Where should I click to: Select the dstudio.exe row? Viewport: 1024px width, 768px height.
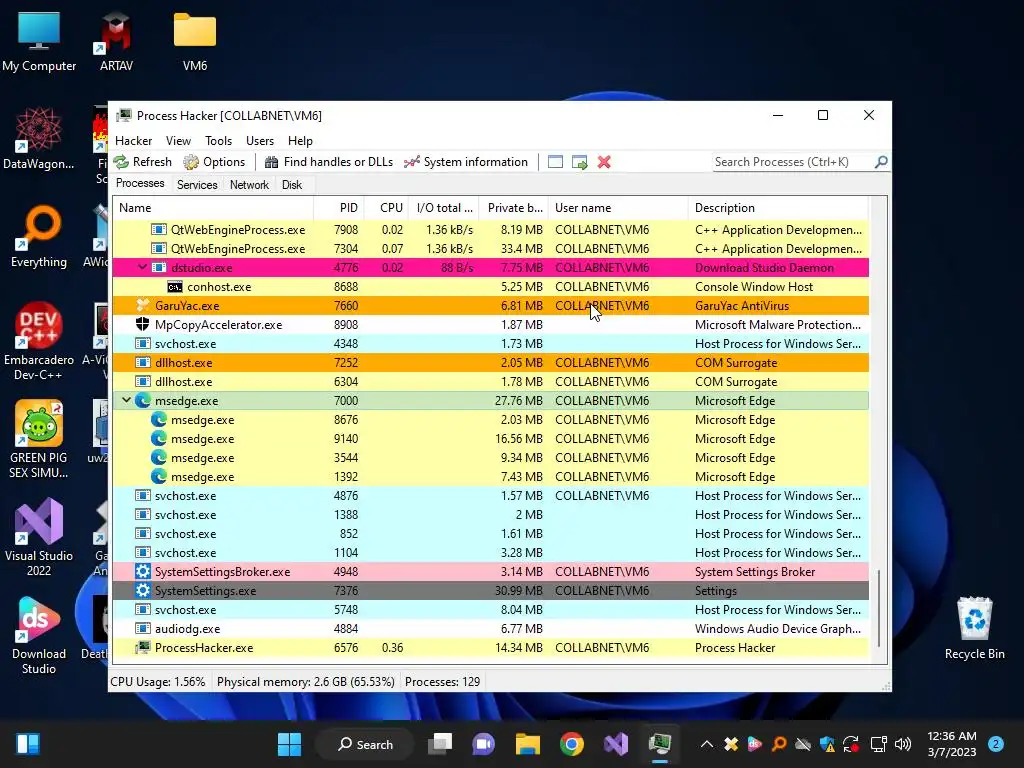click(490, 268)
